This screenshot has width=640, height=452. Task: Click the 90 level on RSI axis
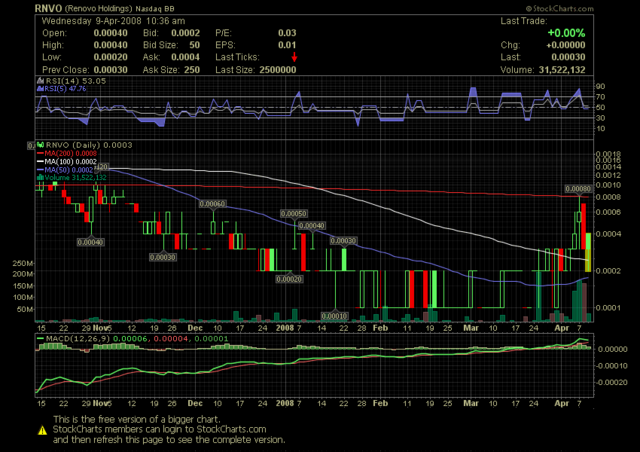pos(600,86)
